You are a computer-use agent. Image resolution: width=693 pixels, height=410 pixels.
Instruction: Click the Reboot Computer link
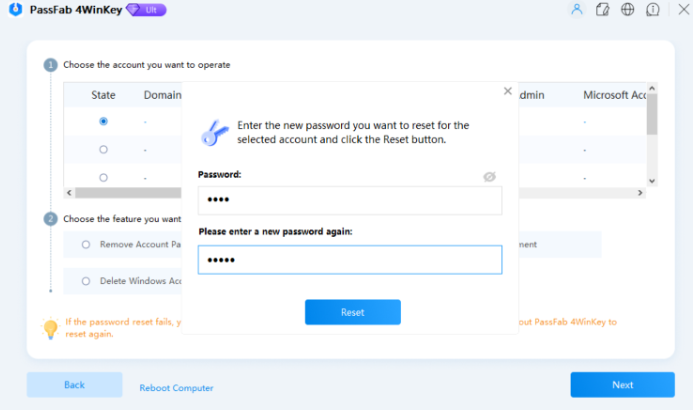tap(176, 388)
